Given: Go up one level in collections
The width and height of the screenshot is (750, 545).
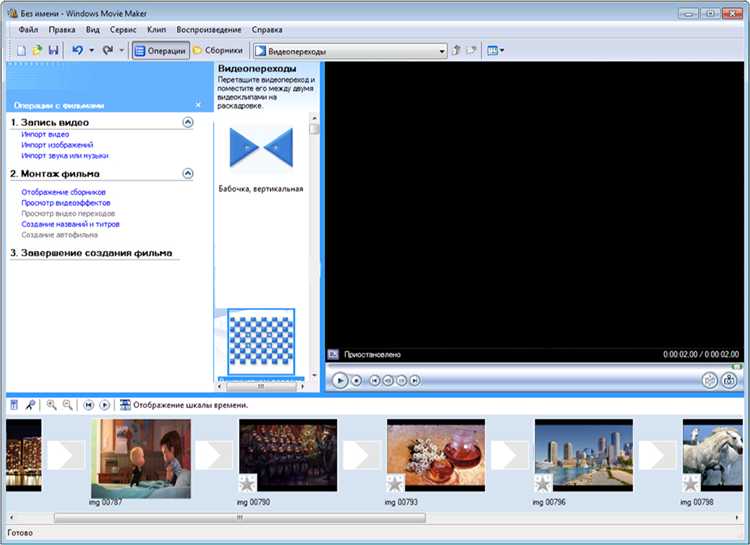Looking at the screenshot, I should [x=456, y=50].
